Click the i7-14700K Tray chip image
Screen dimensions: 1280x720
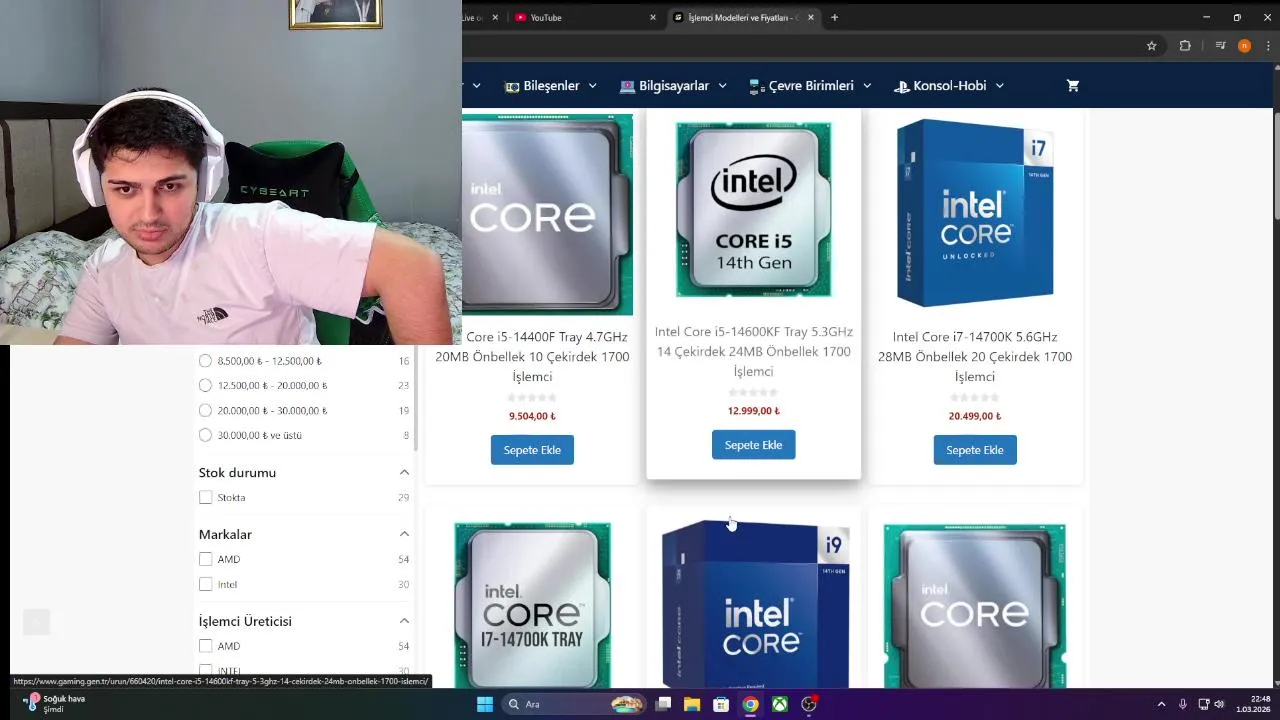[x=532, y=605]
